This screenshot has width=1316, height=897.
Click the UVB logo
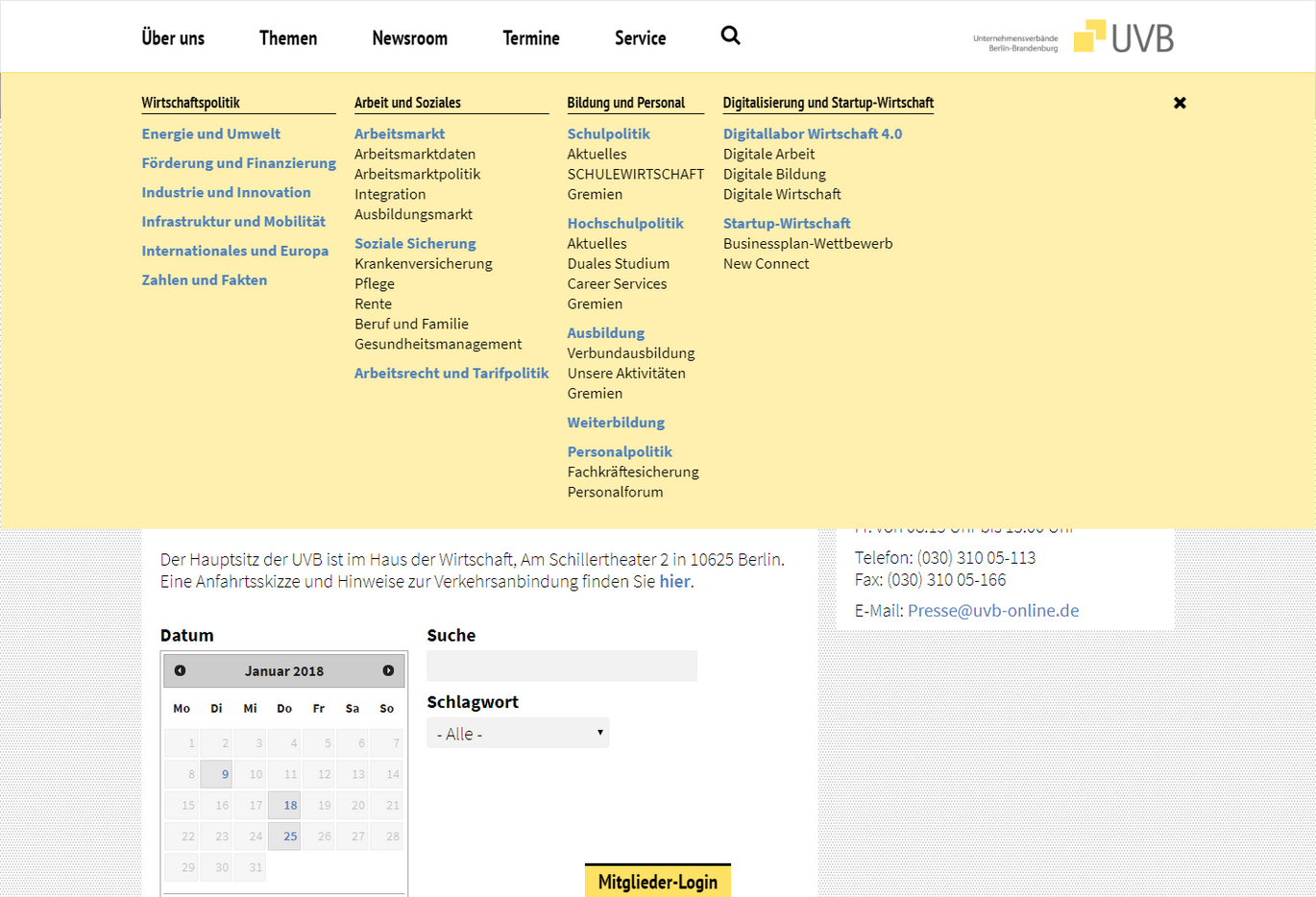click(x=1122, y=37)
